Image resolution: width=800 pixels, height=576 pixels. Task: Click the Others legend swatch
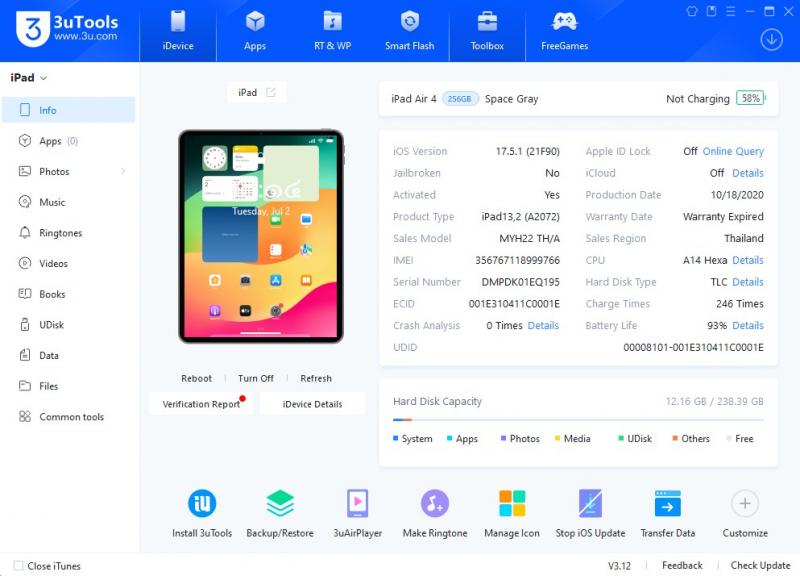click(675, 438)
